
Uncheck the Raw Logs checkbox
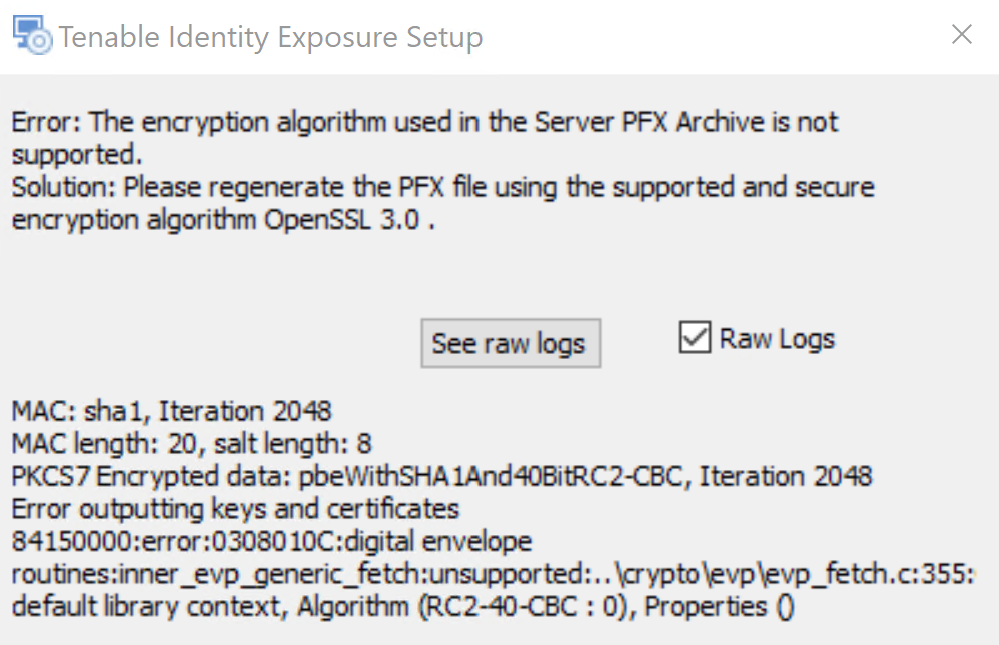[694, 337]
